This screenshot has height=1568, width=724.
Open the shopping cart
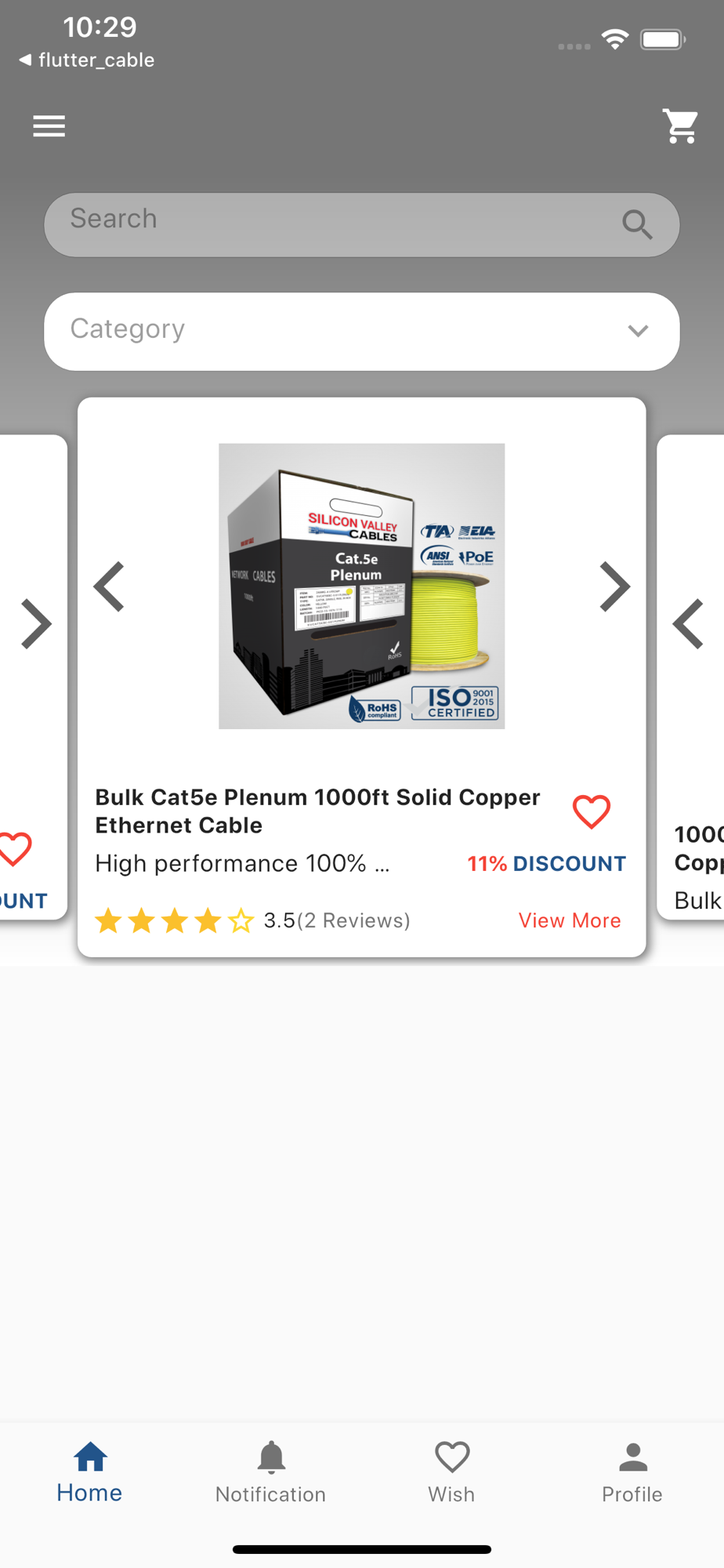(x=680, y=126)
